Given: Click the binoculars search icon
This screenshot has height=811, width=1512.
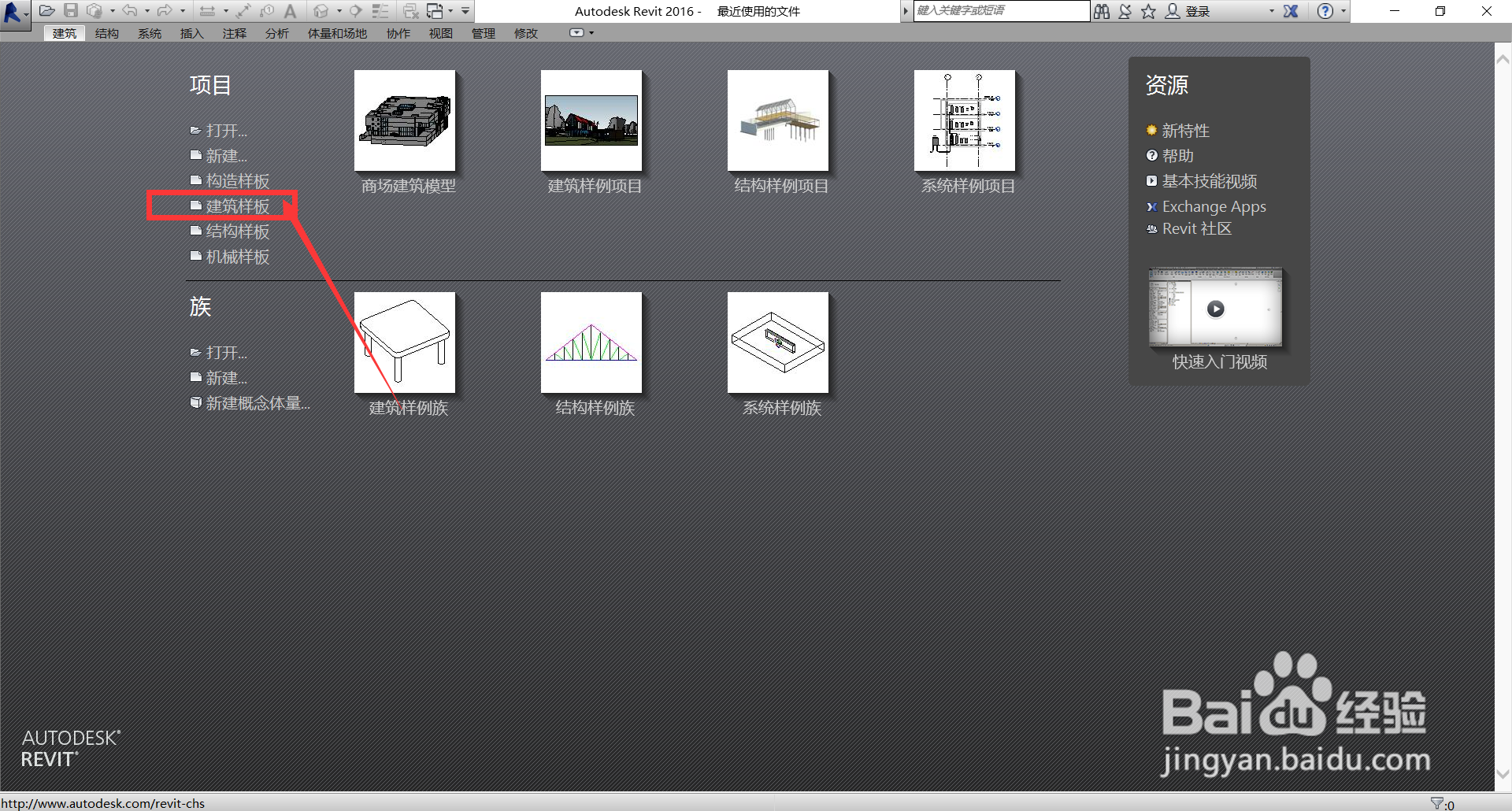Looking at the screenshot, I should (1102, 11).
